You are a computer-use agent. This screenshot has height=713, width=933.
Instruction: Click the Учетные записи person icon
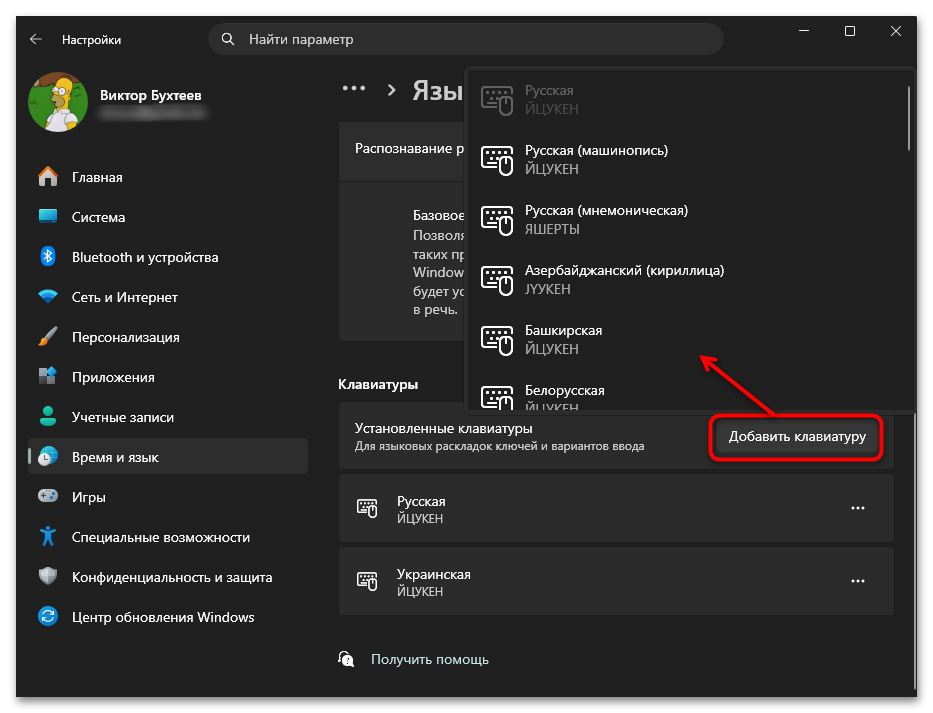pyautogui.click(x=48, y=417)
